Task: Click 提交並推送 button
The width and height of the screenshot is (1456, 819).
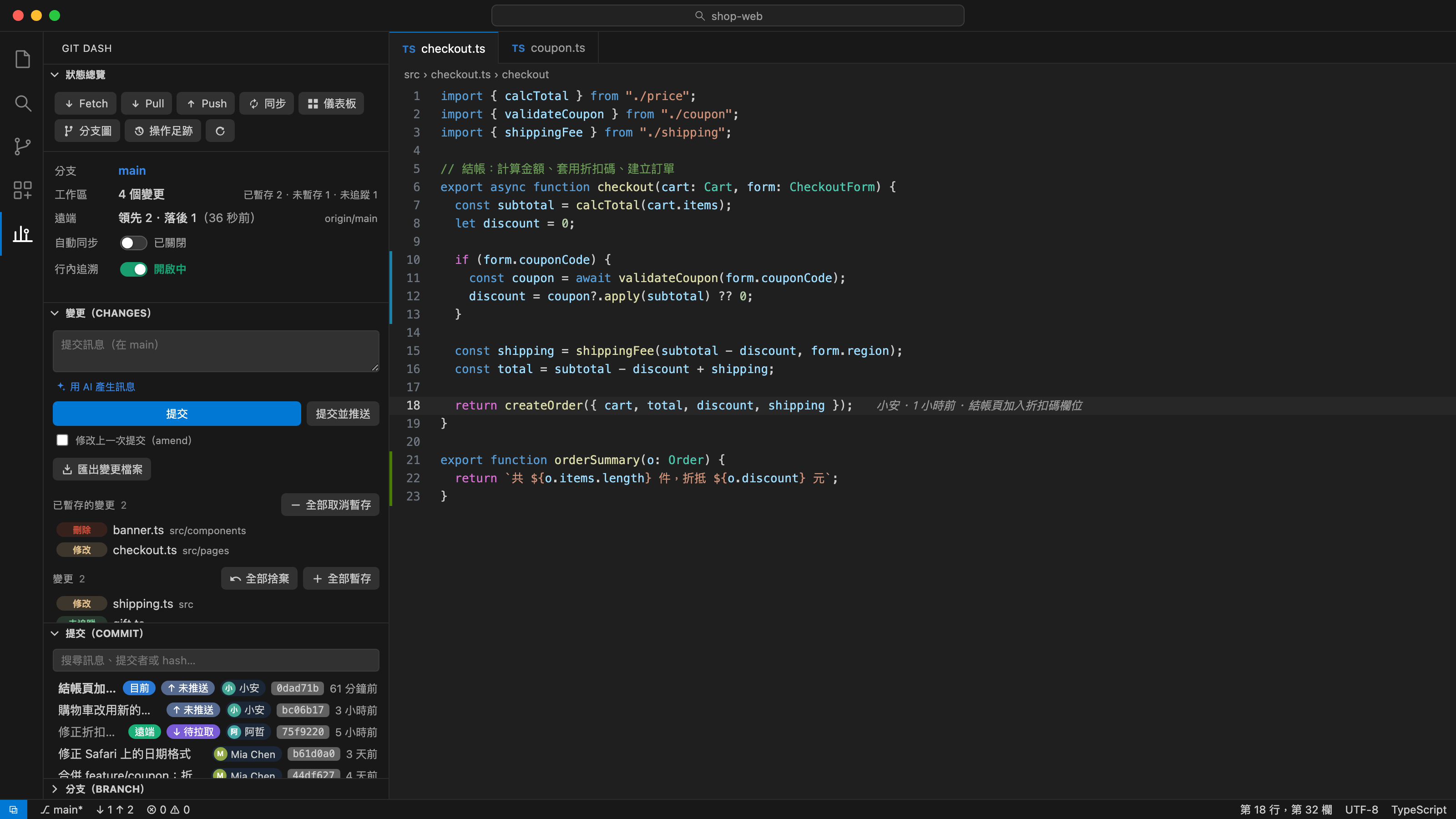Action: pos(343,414)
